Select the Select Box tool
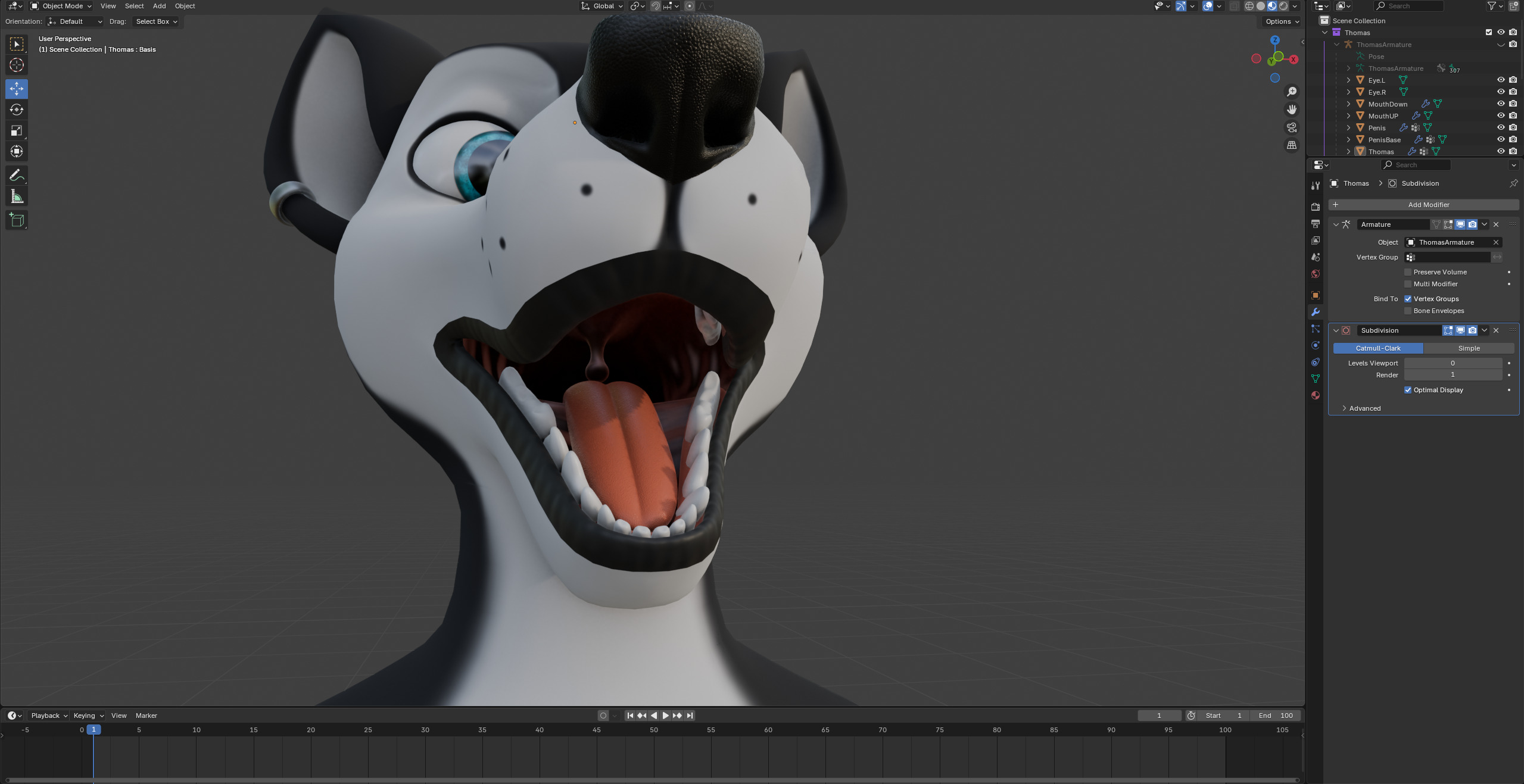This screenshot has width=1524, height=784. click(x=17, y=44)
